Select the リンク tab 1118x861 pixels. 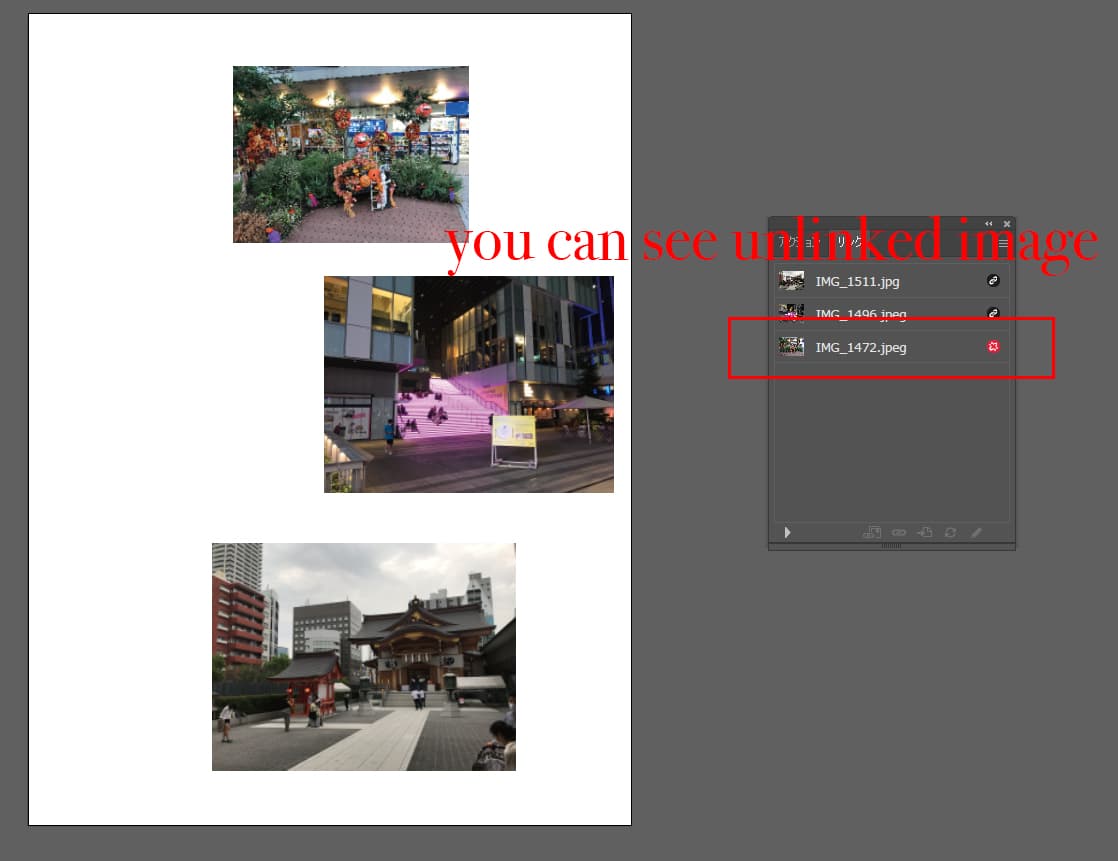[x=850, y=242]
